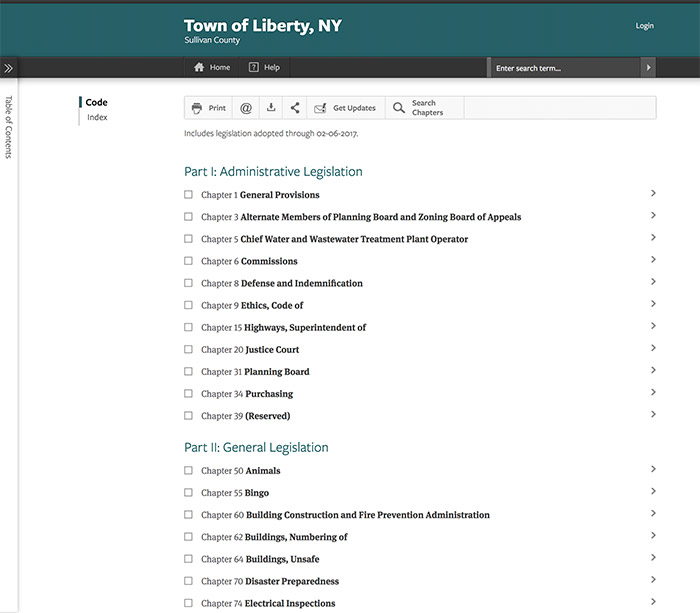Open Help with the question mark icon

254,67
